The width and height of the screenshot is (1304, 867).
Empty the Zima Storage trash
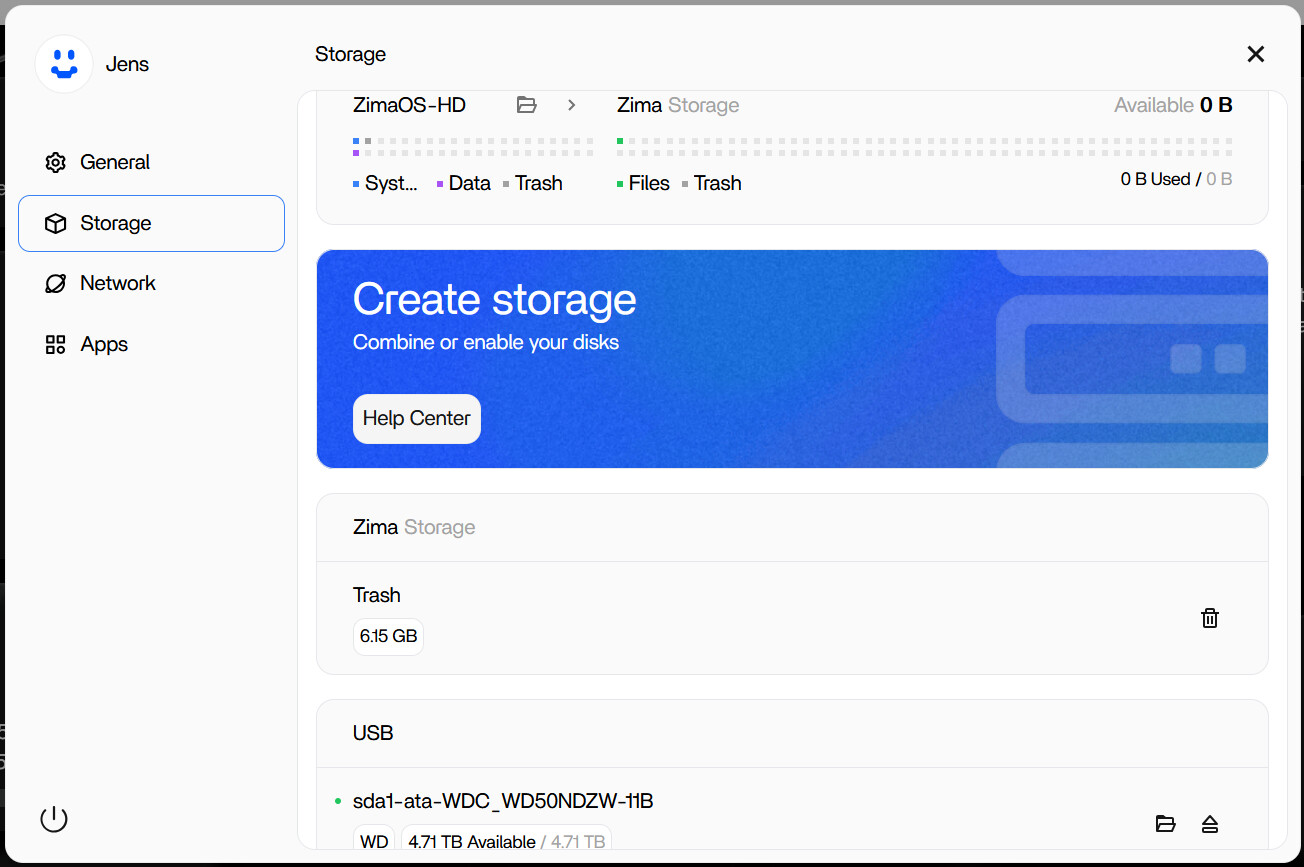(1209, 618)
